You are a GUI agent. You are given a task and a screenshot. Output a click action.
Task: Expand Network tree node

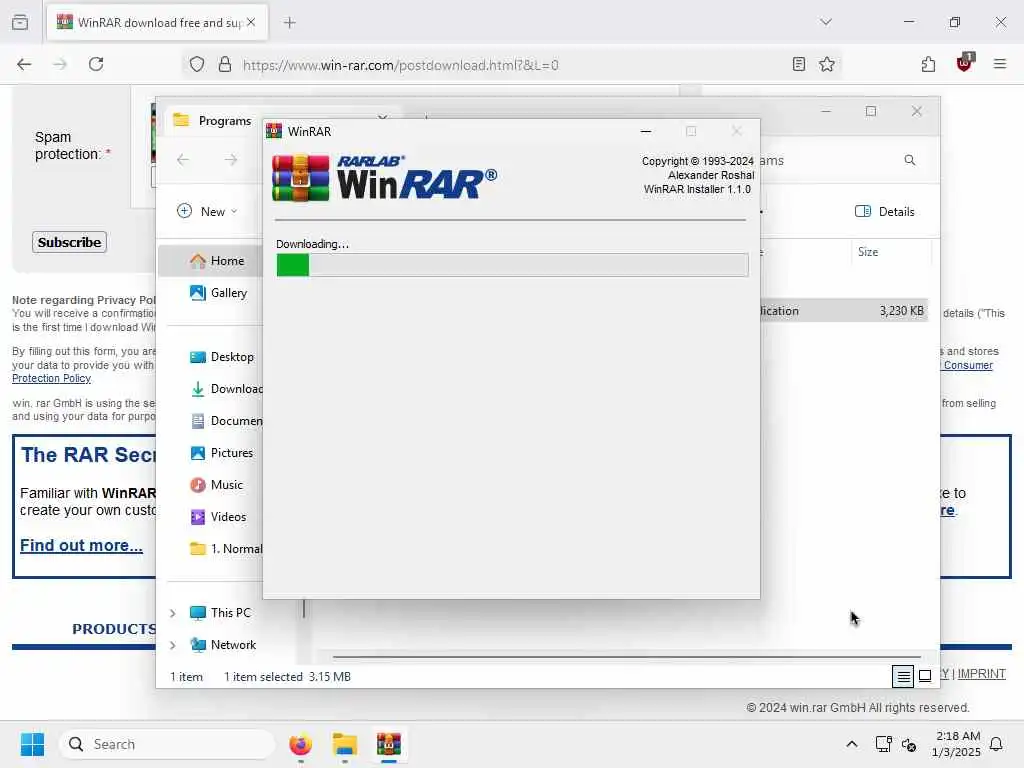tap(172, 645)
